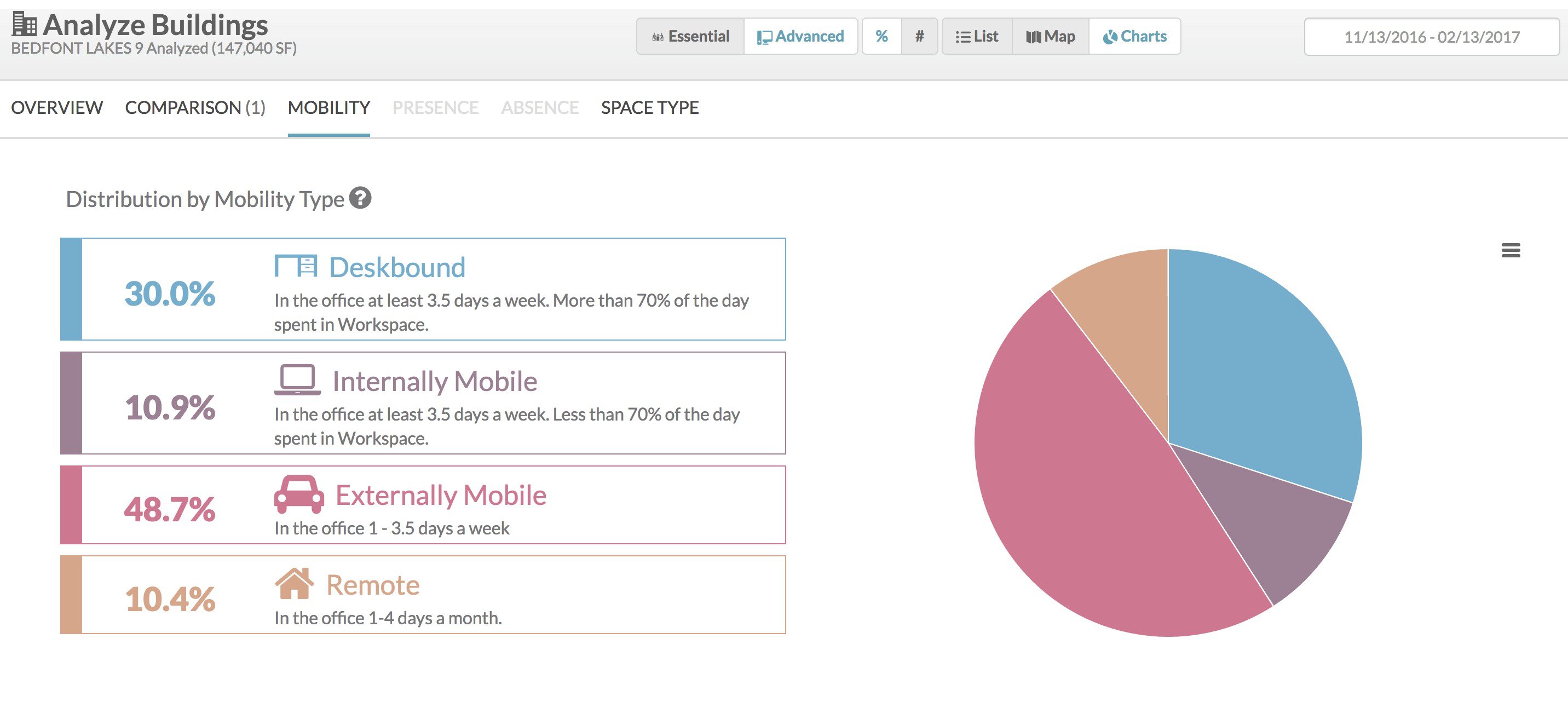Click the Deskbound desk icon
This screenshot has height=725, width=1568.
[x=295, y=266]
